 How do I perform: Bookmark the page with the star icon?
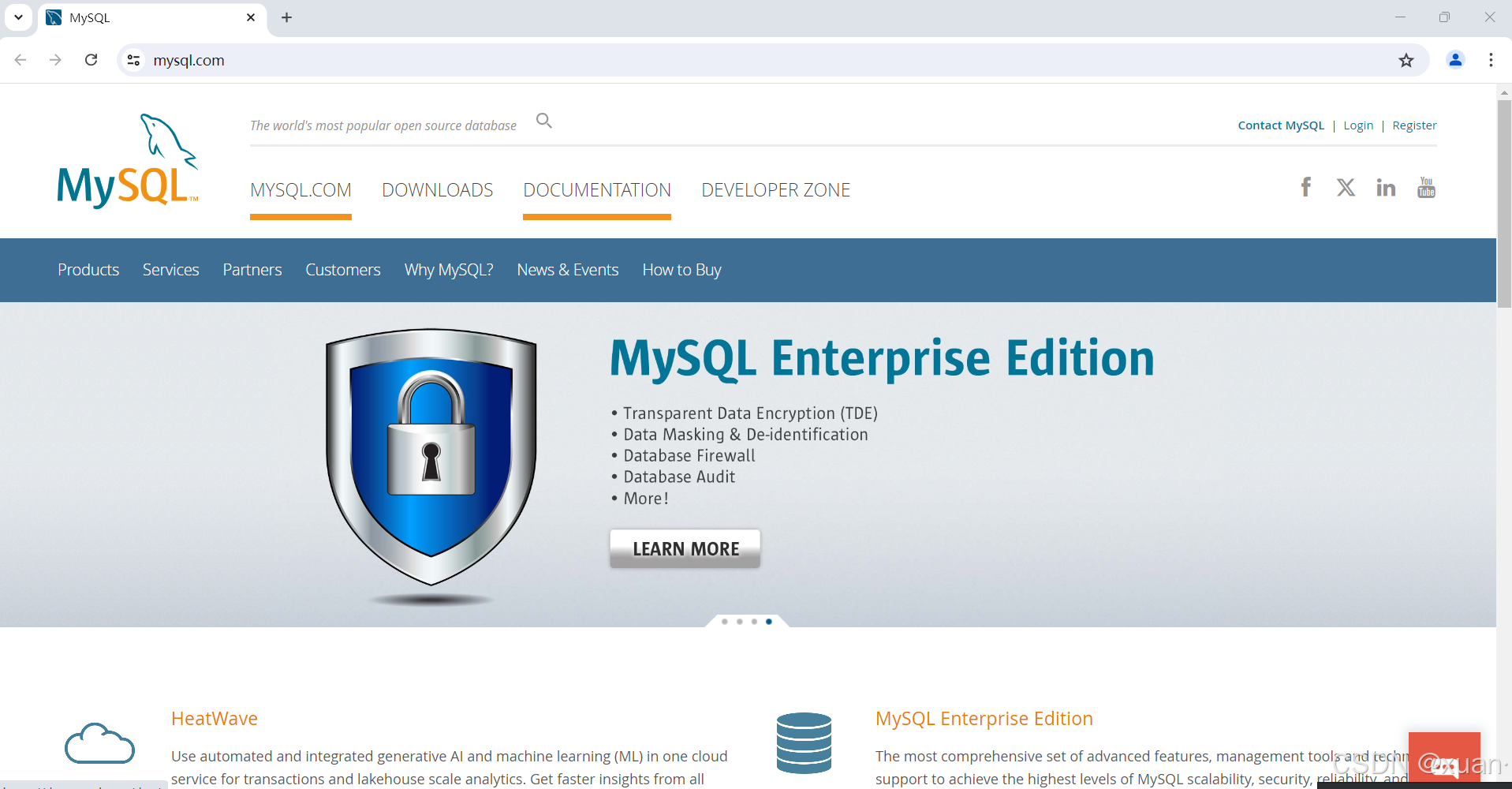tap(1406, 60)
